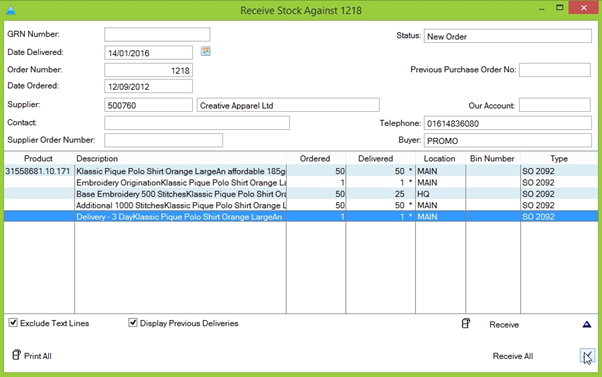Click the Date Delivered field
602x377 pixels.
coord(148,53)
